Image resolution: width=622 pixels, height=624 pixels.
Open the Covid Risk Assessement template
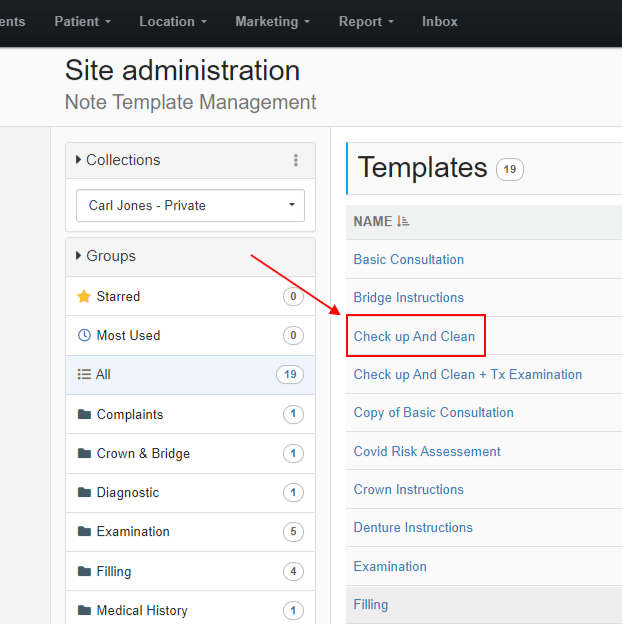pyautogui.click(x=427, y=451)
